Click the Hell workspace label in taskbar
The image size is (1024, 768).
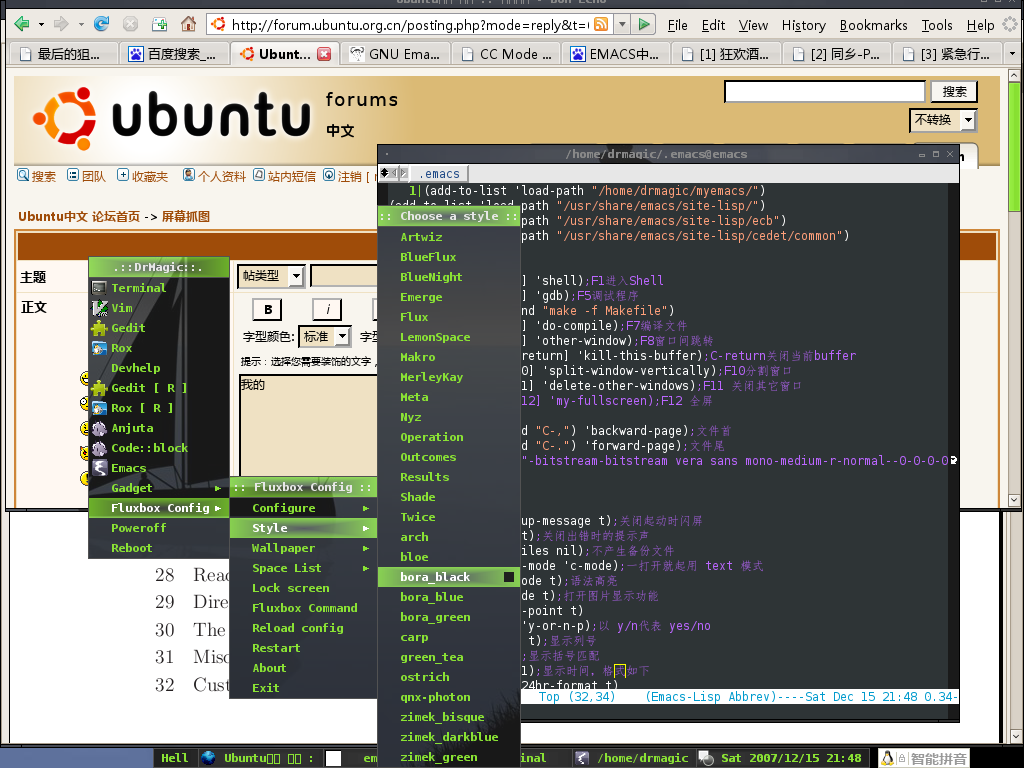174,758
